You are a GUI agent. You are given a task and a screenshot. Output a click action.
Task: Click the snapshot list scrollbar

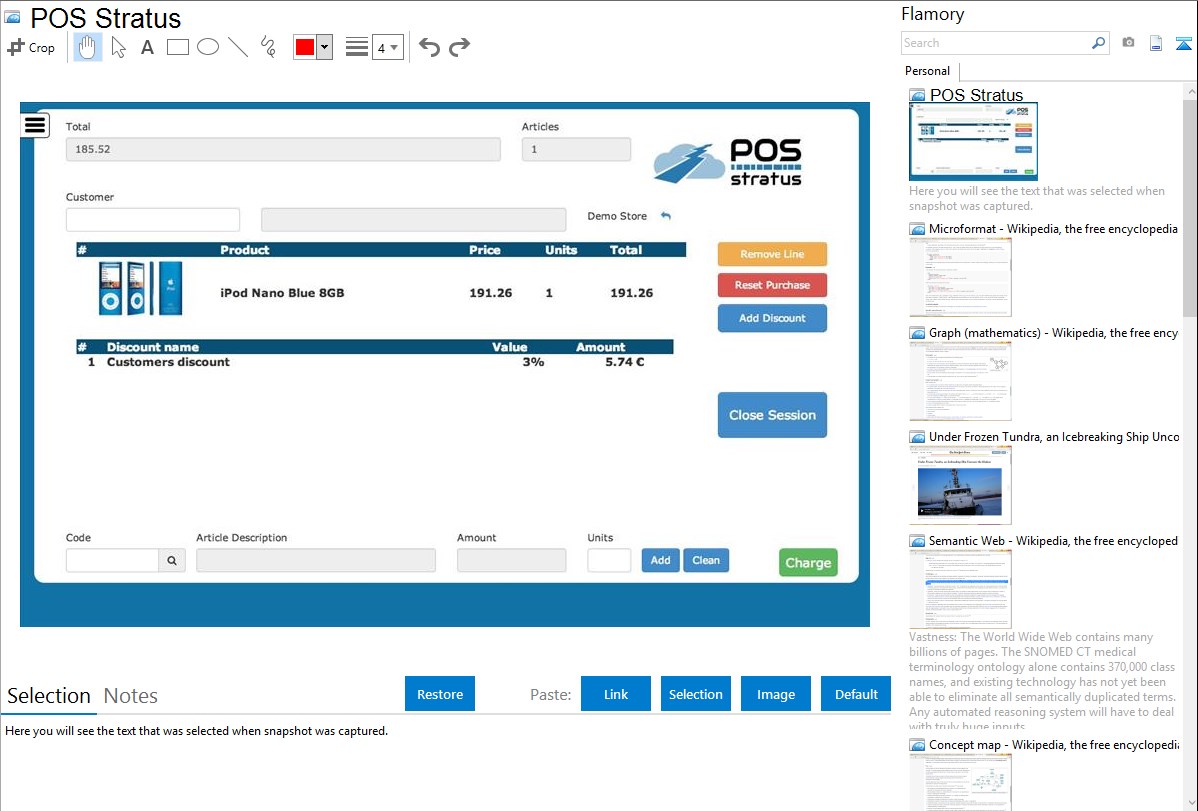pos(1190,206)
